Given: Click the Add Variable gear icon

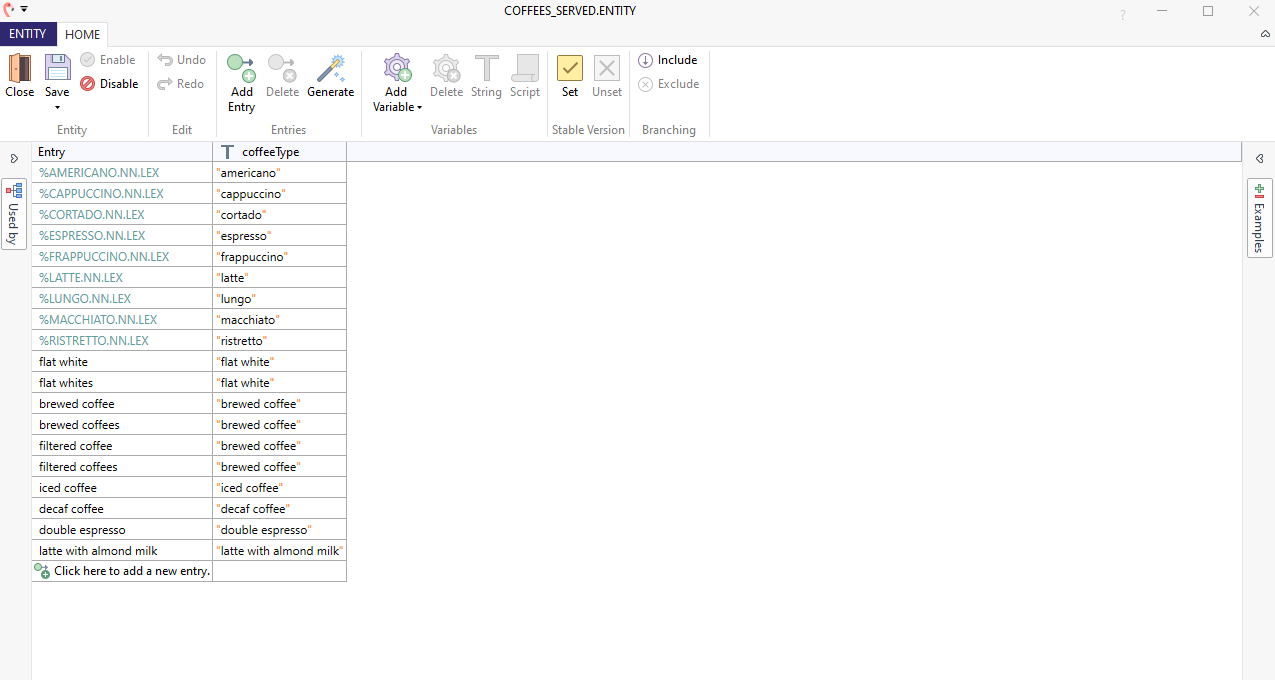Looking at the screenshot, I should tap(397, 68).
